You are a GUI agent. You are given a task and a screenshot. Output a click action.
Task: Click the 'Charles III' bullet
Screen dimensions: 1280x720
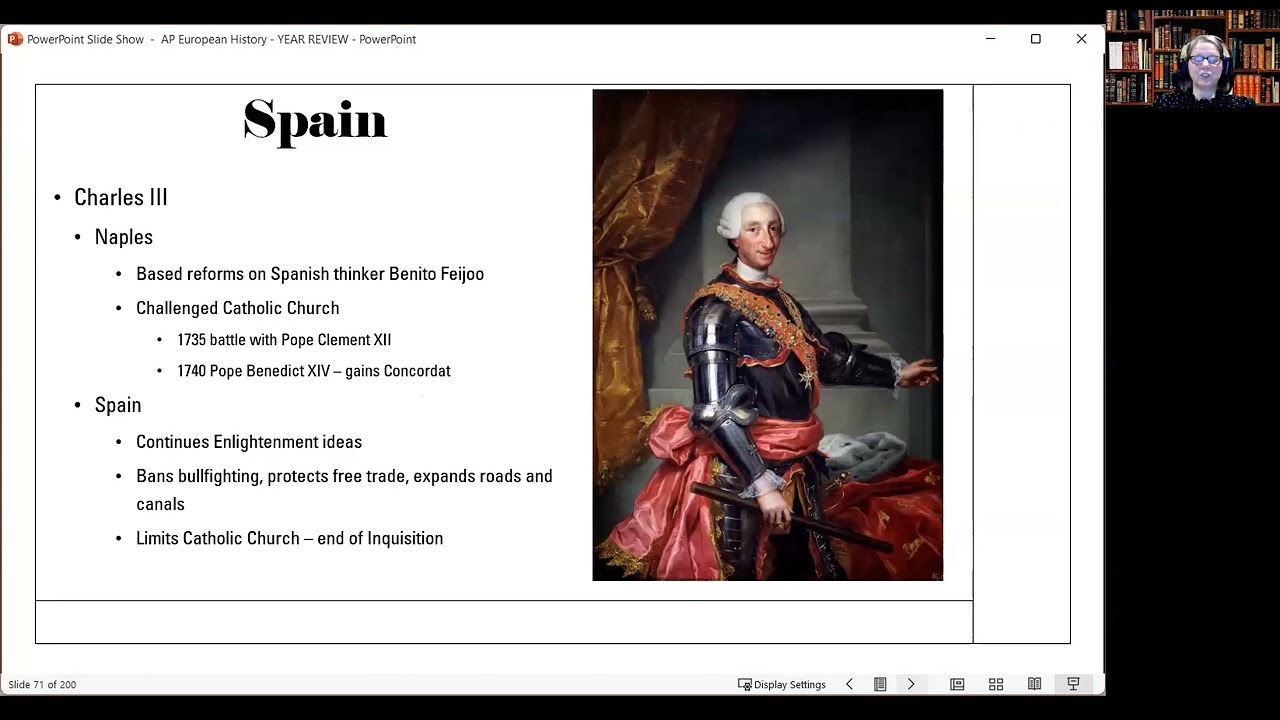click(121, 197)
